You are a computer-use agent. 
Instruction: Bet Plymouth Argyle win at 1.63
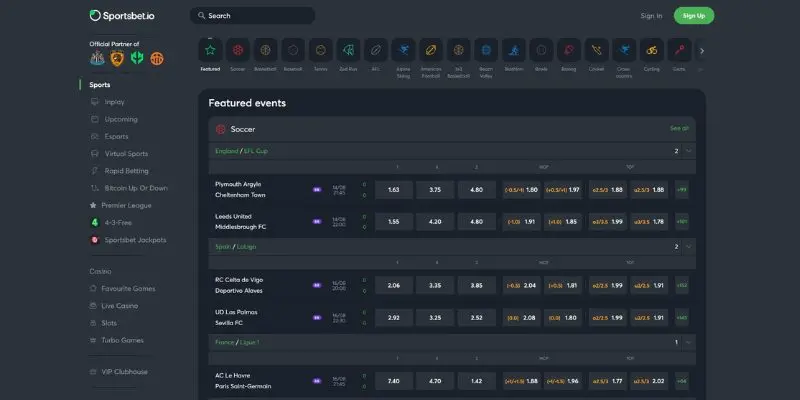pos(394,190)
